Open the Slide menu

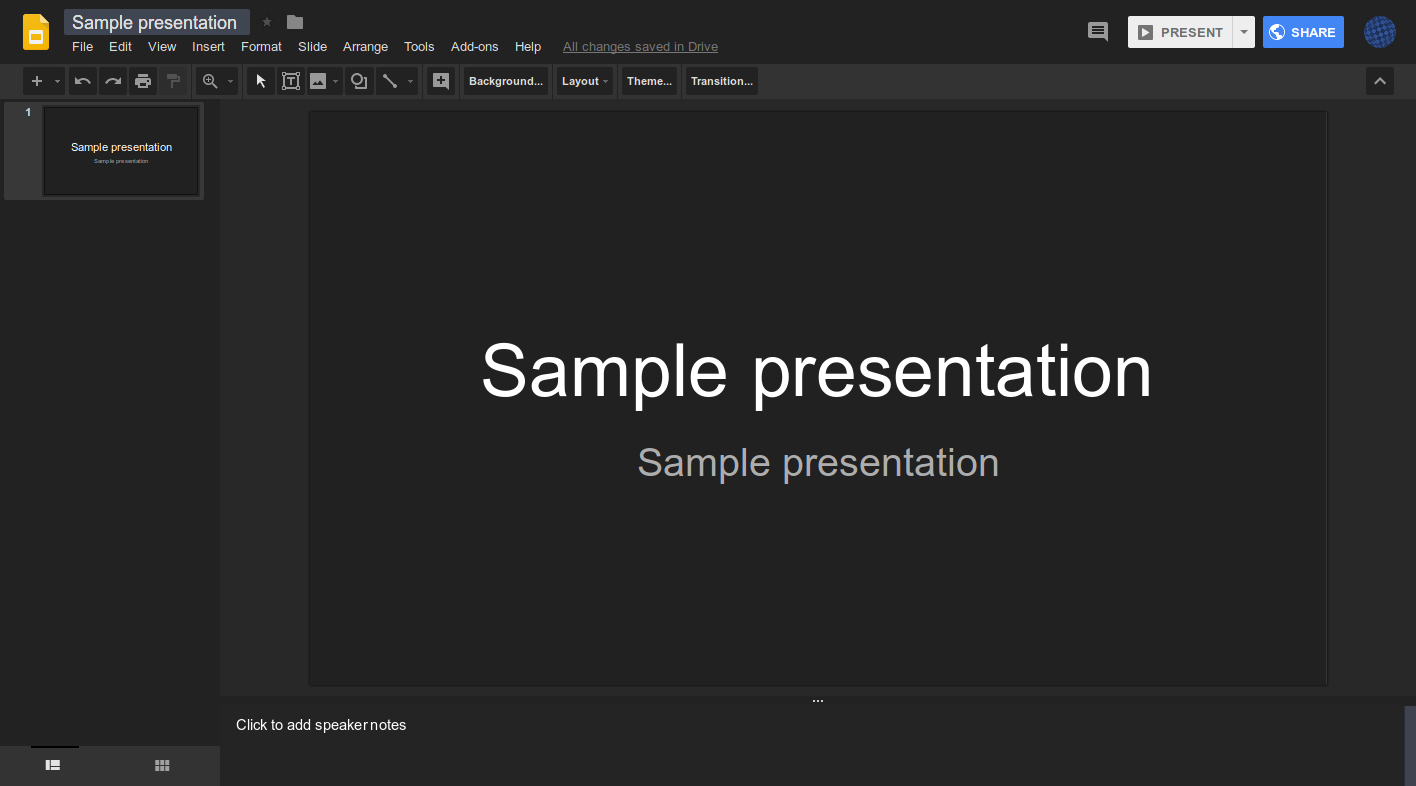[312, 46]
